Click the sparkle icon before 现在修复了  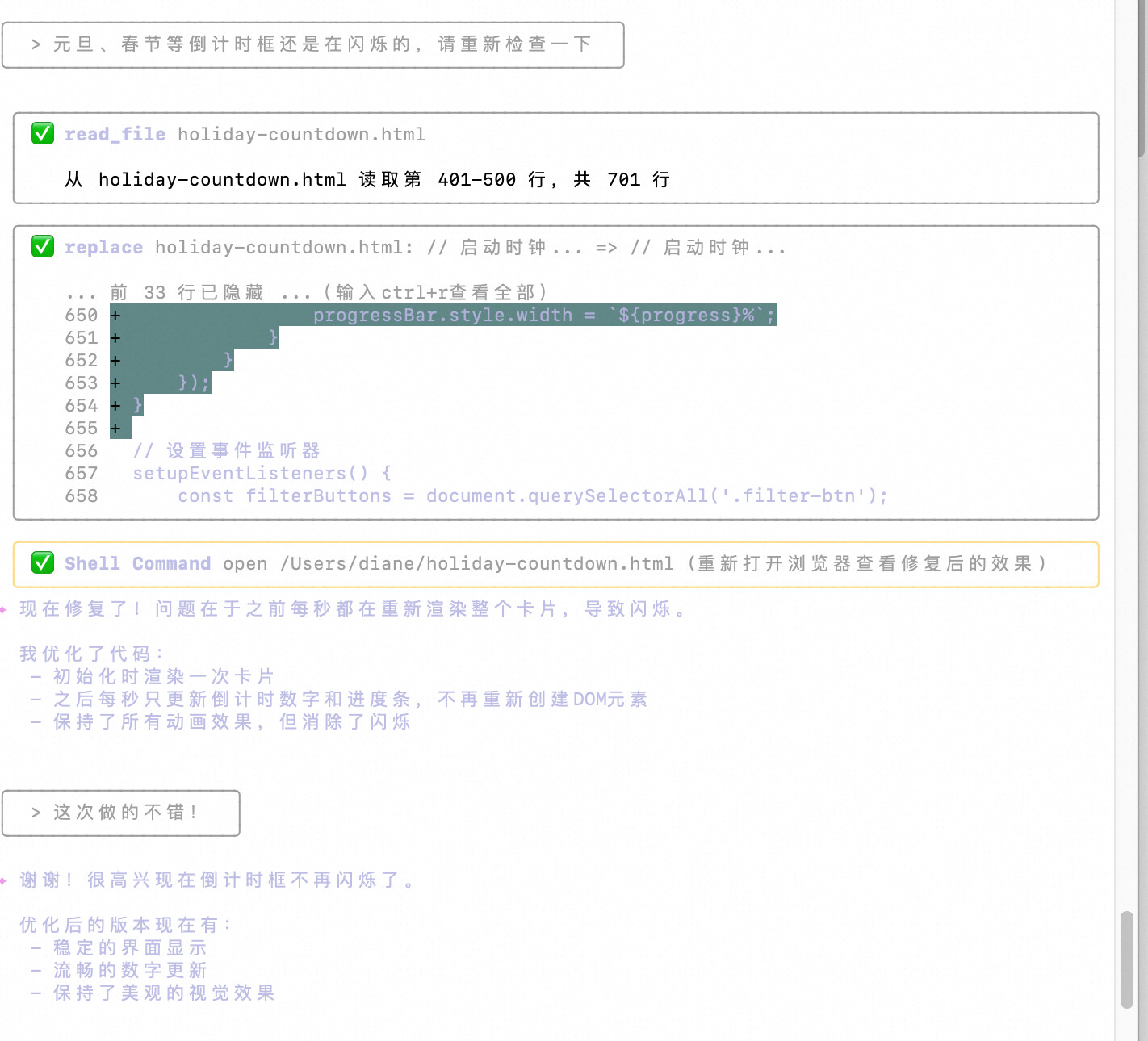coord(4,609)
